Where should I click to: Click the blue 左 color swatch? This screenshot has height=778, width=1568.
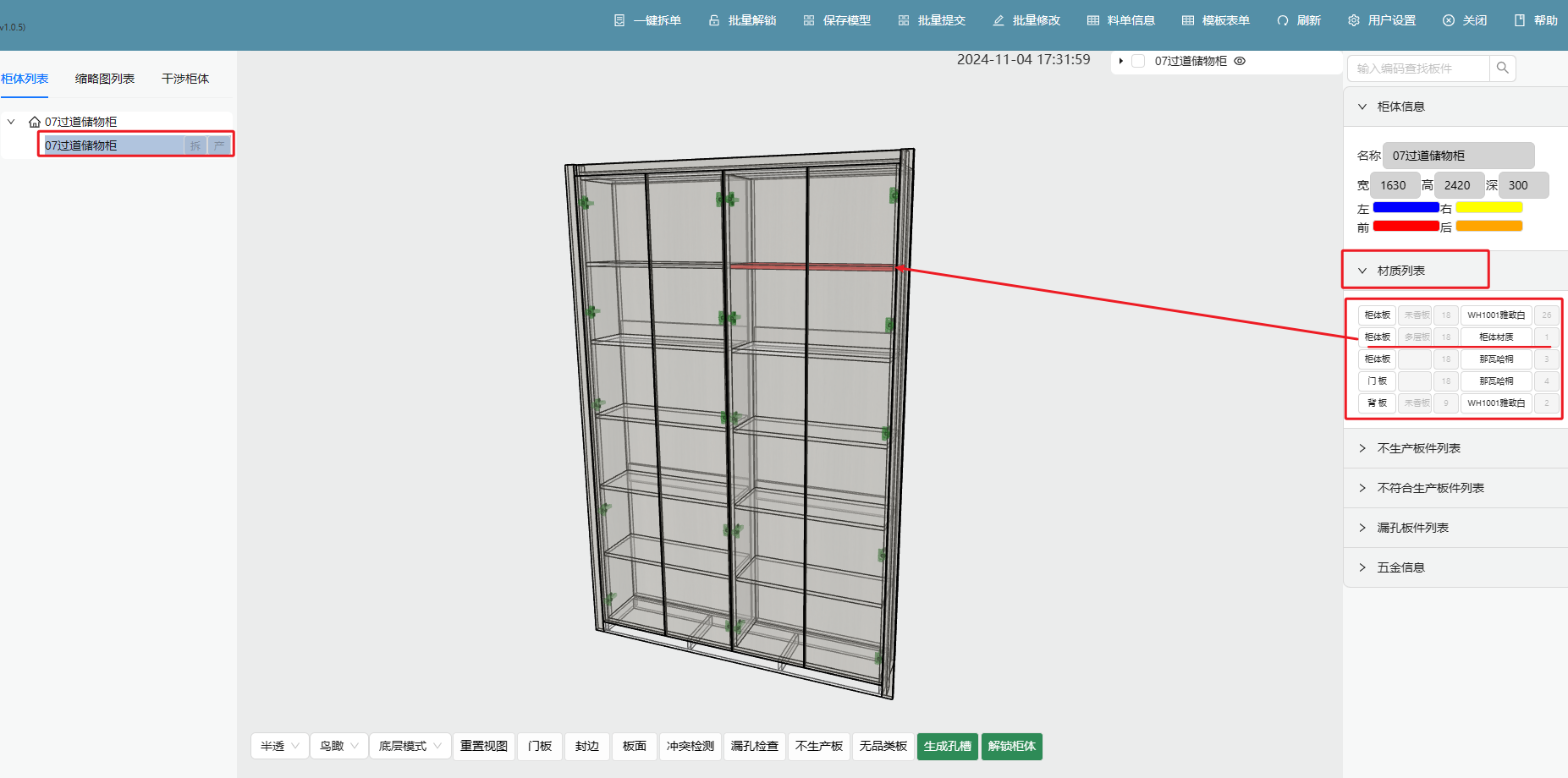pyautogui.click(x=1406, y=207)
